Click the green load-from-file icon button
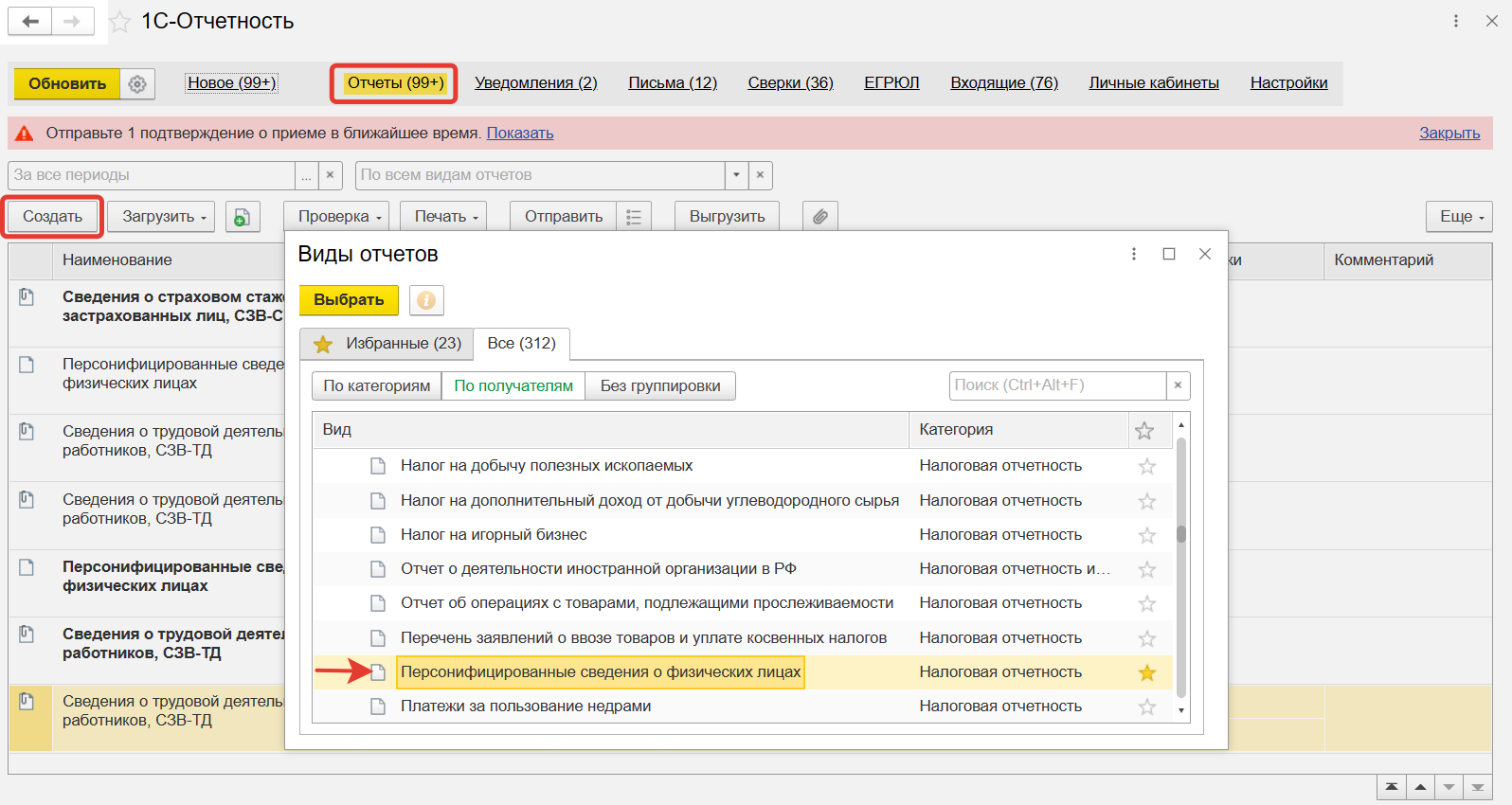 click(243, 217)
